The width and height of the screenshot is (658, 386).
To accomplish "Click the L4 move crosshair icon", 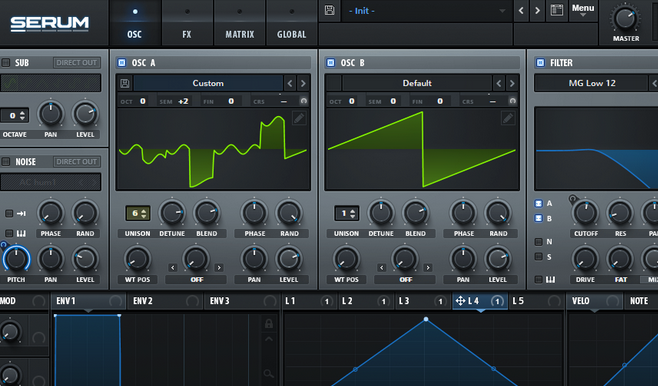I will pos(460,301).
